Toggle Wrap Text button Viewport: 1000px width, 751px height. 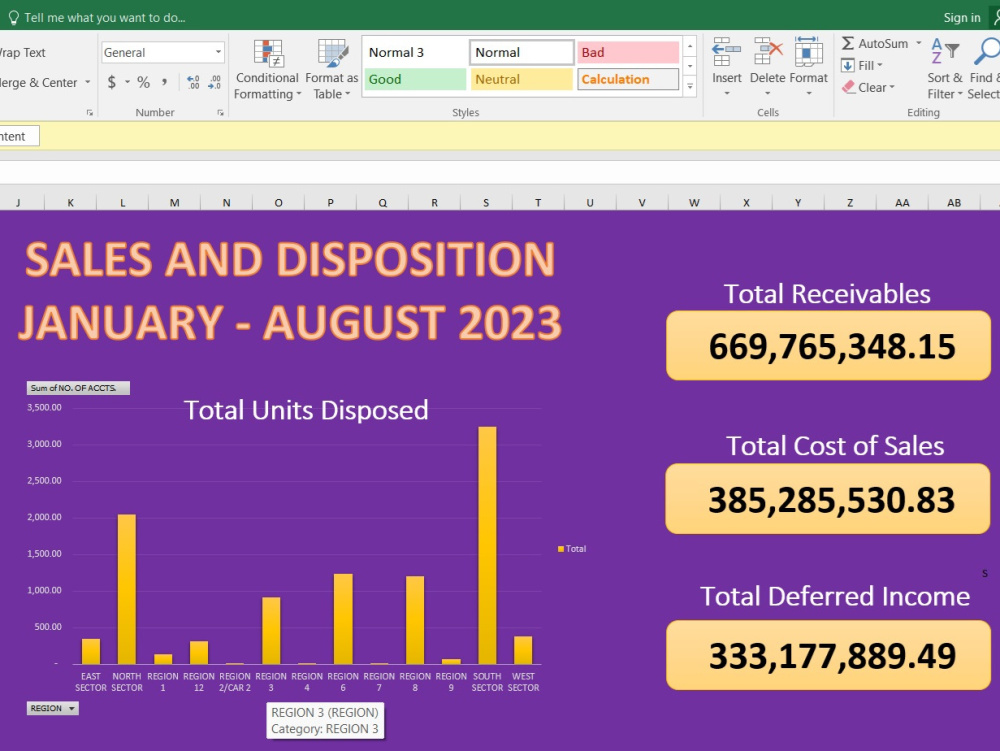pos(22,52)
